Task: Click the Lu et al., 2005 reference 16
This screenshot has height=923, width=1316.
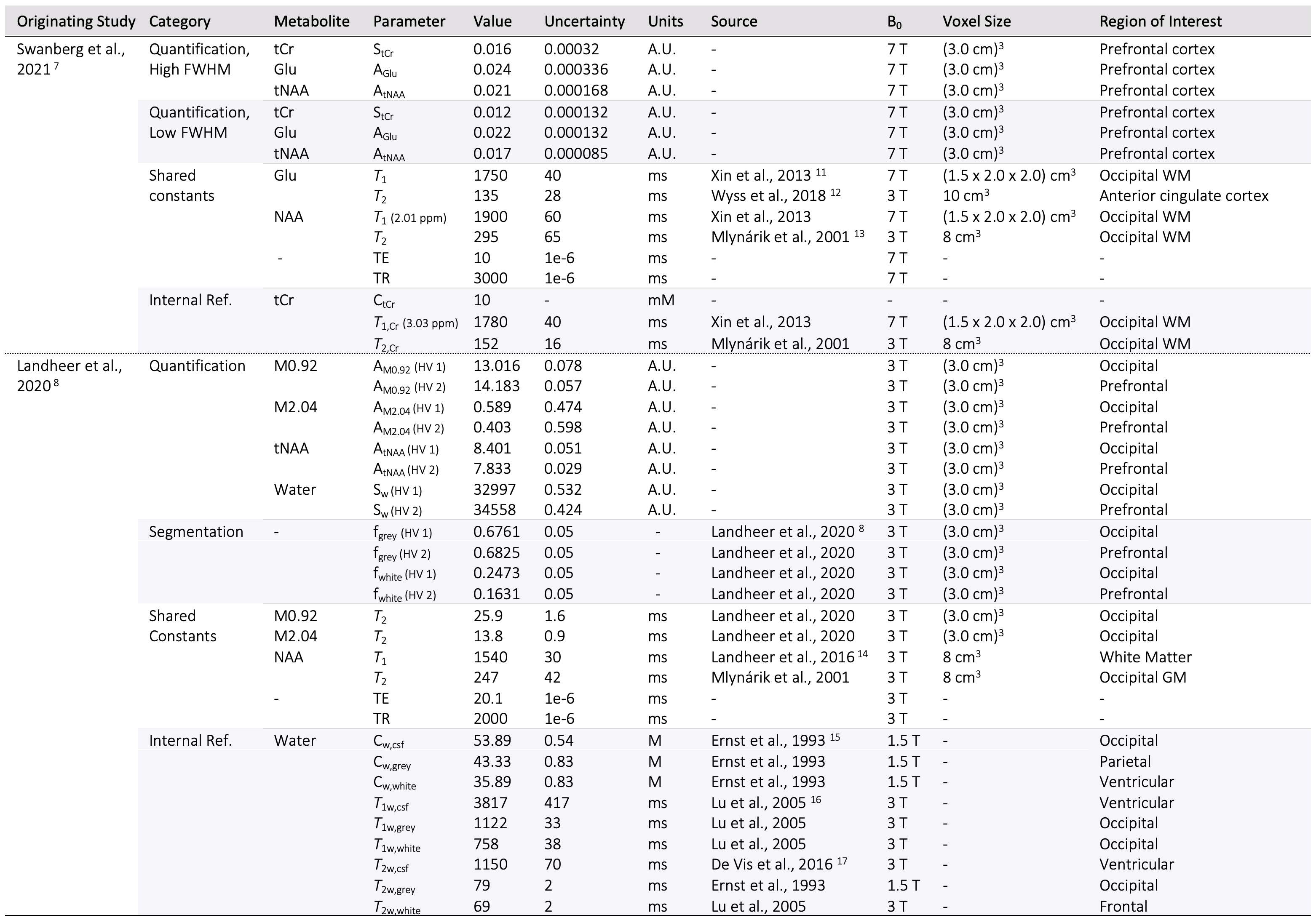Action: coord(766,803)
